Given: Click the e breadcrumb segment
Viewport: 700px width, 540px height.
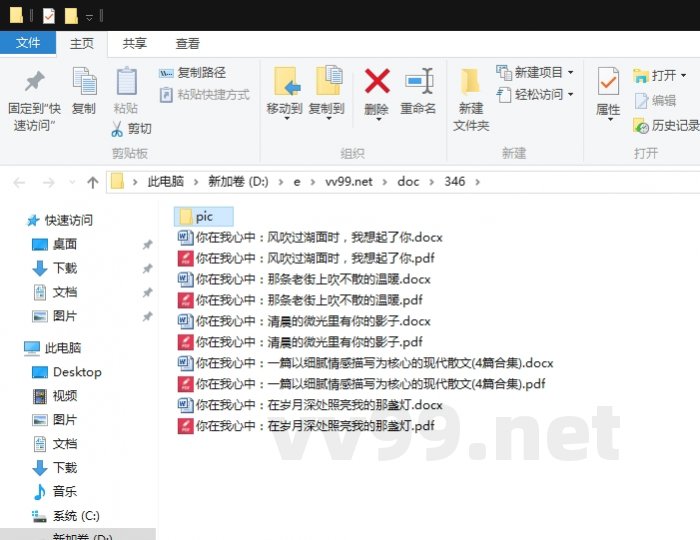Looking at the screenshot, I should 297,182.
